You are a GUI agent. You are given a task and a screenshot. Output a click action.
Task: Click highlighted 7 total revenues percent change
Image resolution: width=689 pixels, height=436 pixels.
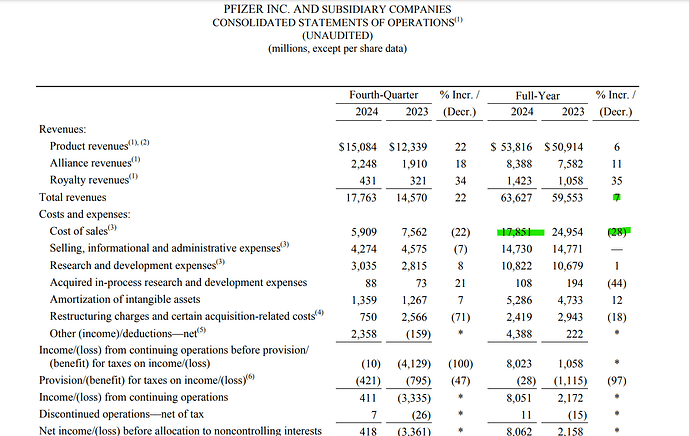tap(617, 198)
